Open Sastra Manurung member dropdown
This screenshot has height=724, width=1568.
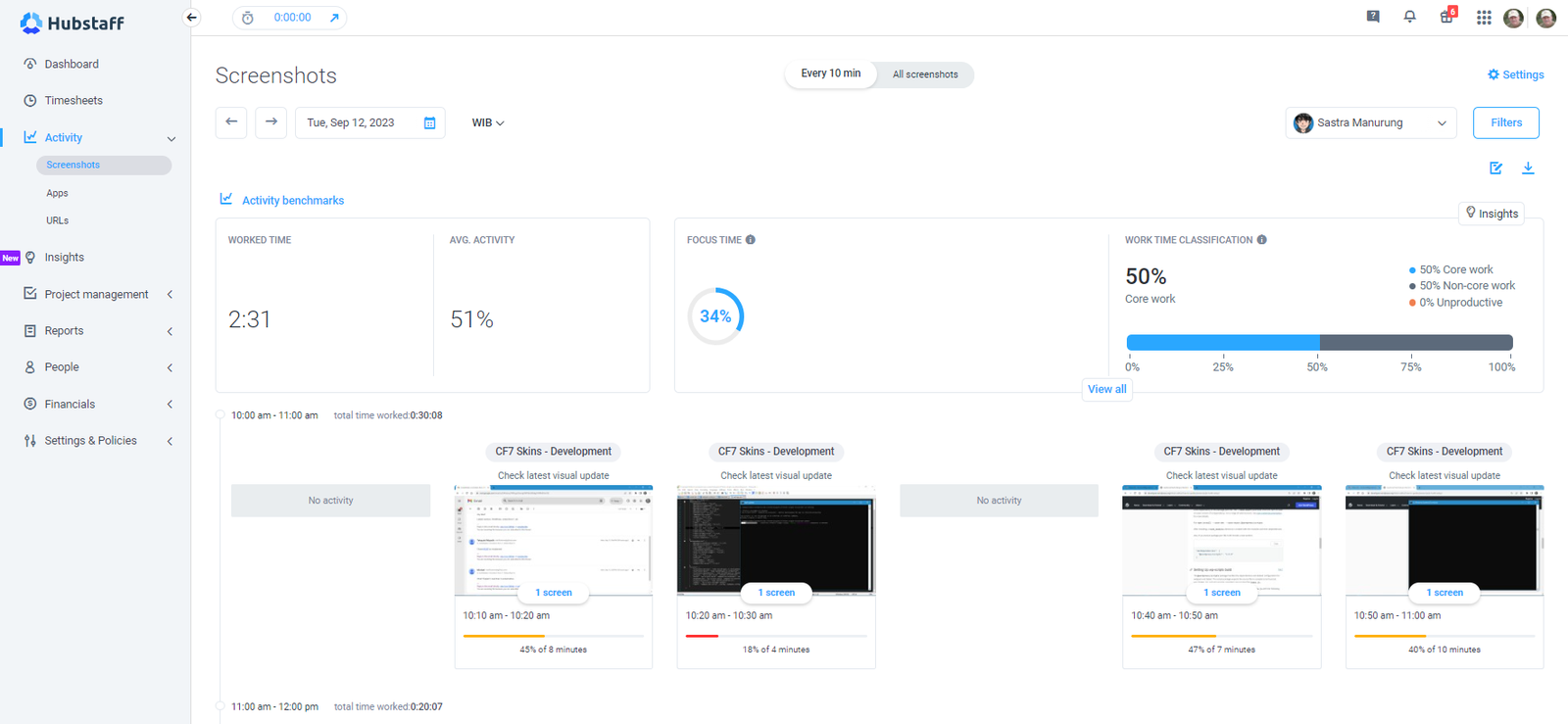click(x=1370, y=123)
